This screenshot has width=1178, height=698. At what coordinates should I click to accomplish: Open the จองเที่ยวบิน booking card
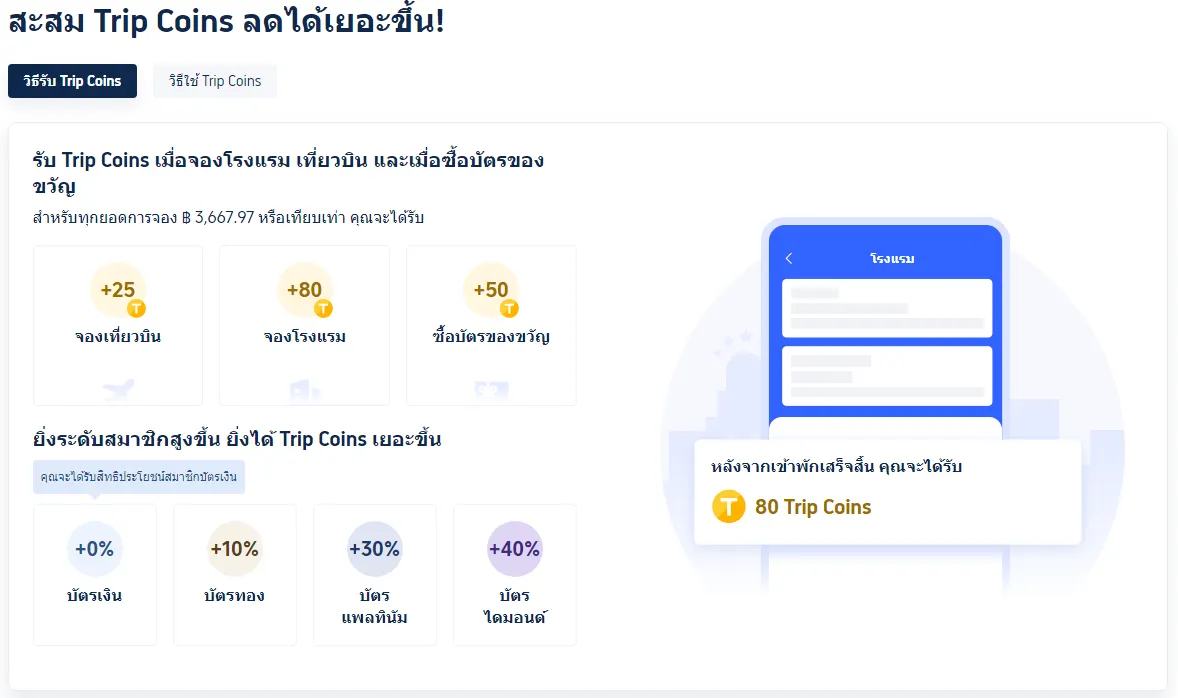click(117, 325)
